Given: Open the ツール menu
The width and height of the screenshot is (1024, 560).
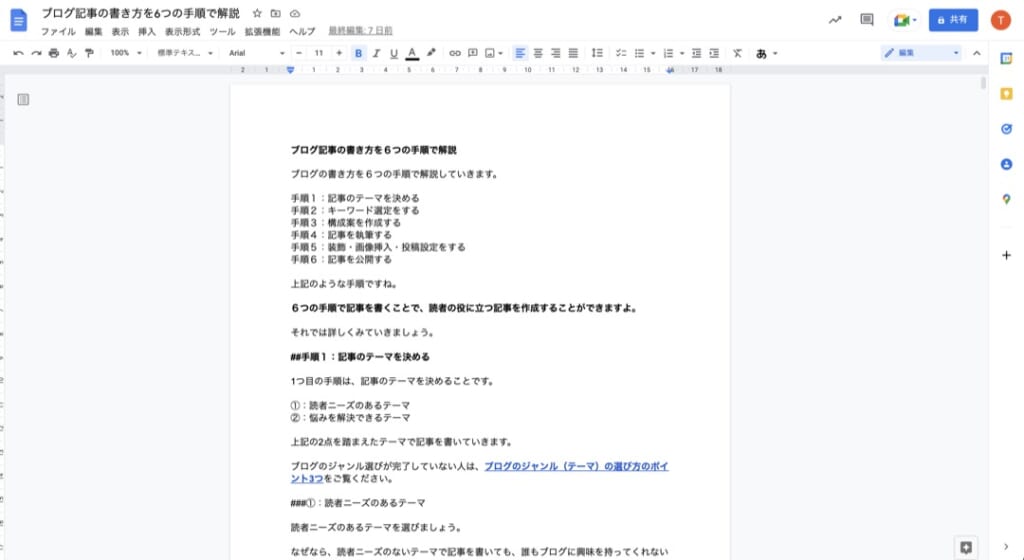Looking at the screenshot, I should pyautogui.click(x=222, y=31).
